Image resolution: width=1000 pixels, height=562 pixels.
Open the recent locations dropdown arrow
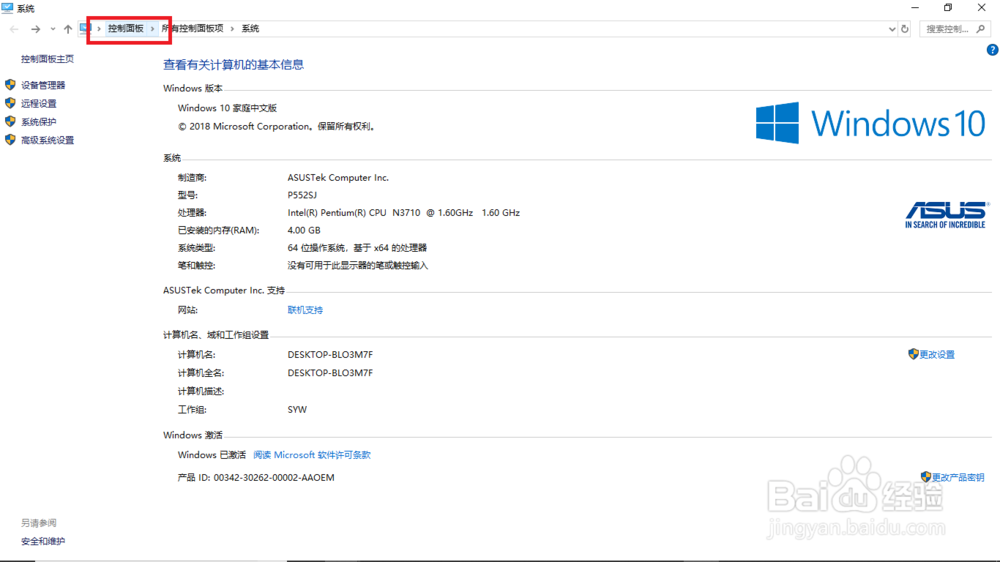tap(53, 29)
